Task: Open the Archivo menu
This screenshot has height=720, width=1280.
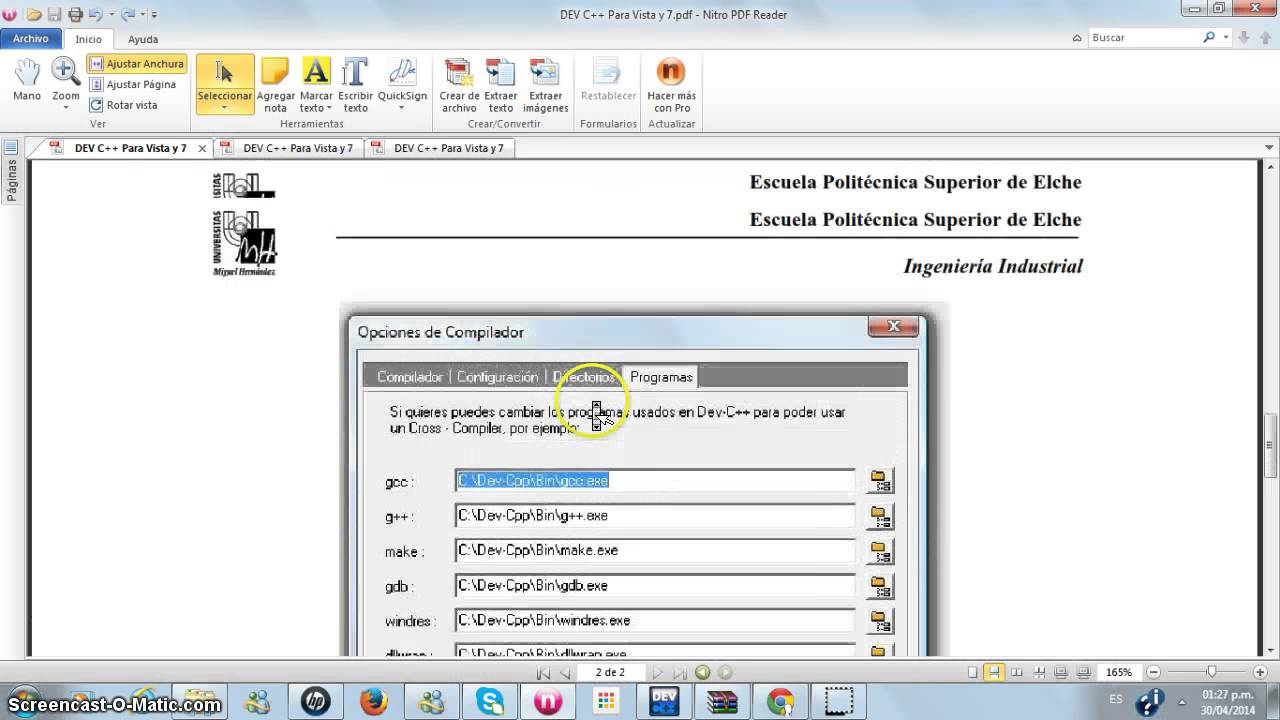Action: coord(31,38)
